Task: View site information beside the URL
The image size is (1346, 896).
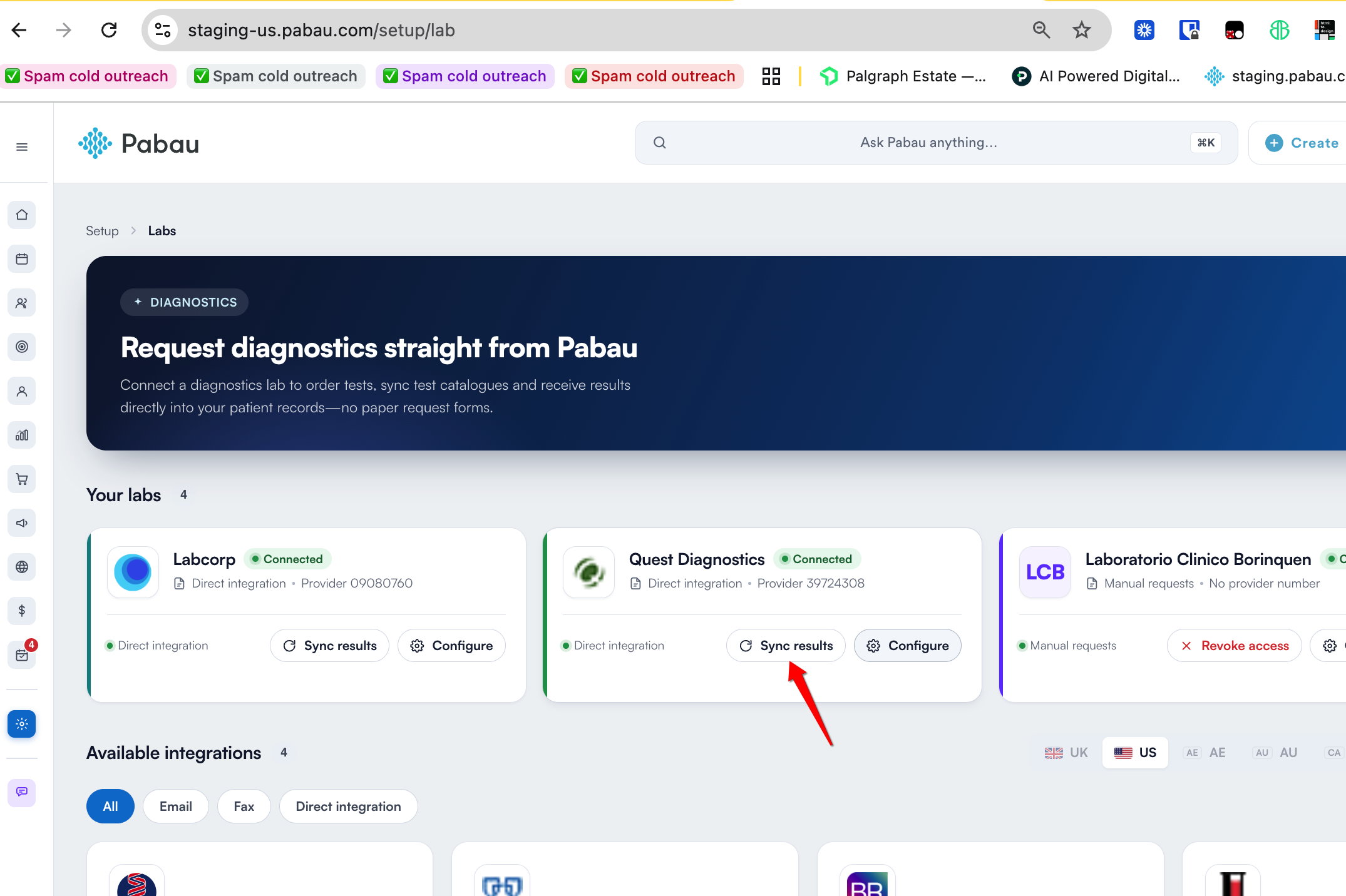Action: coord(163,30)
